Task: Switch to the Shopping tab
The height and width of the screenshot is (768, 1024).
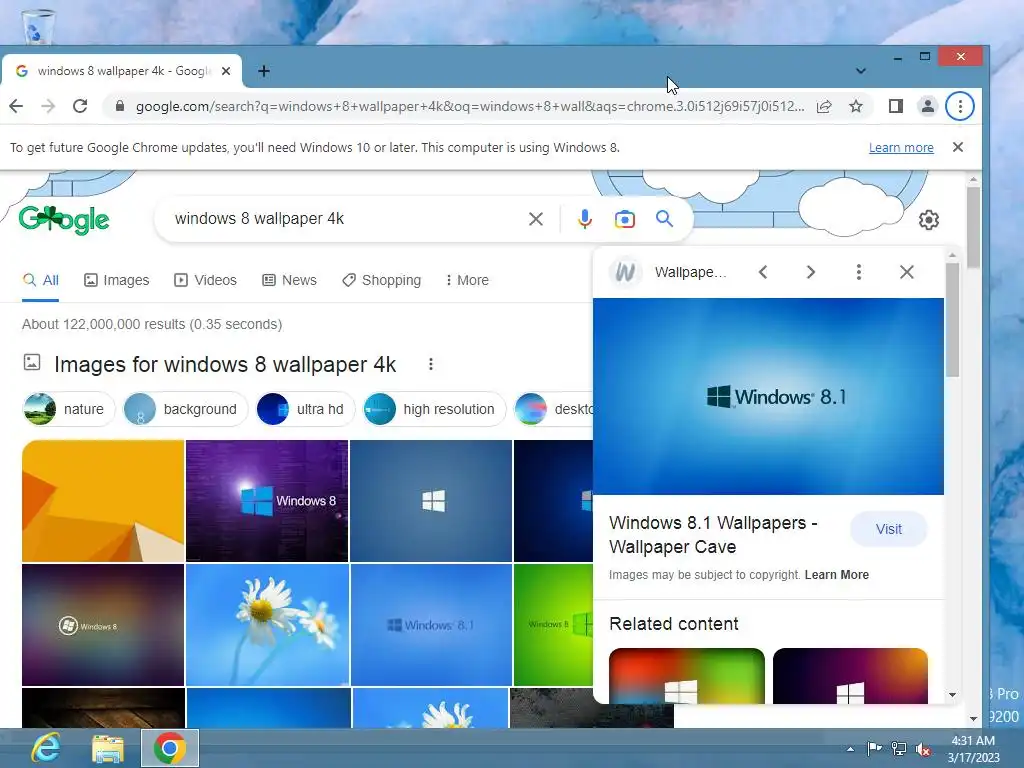Action: click(381, 280)
